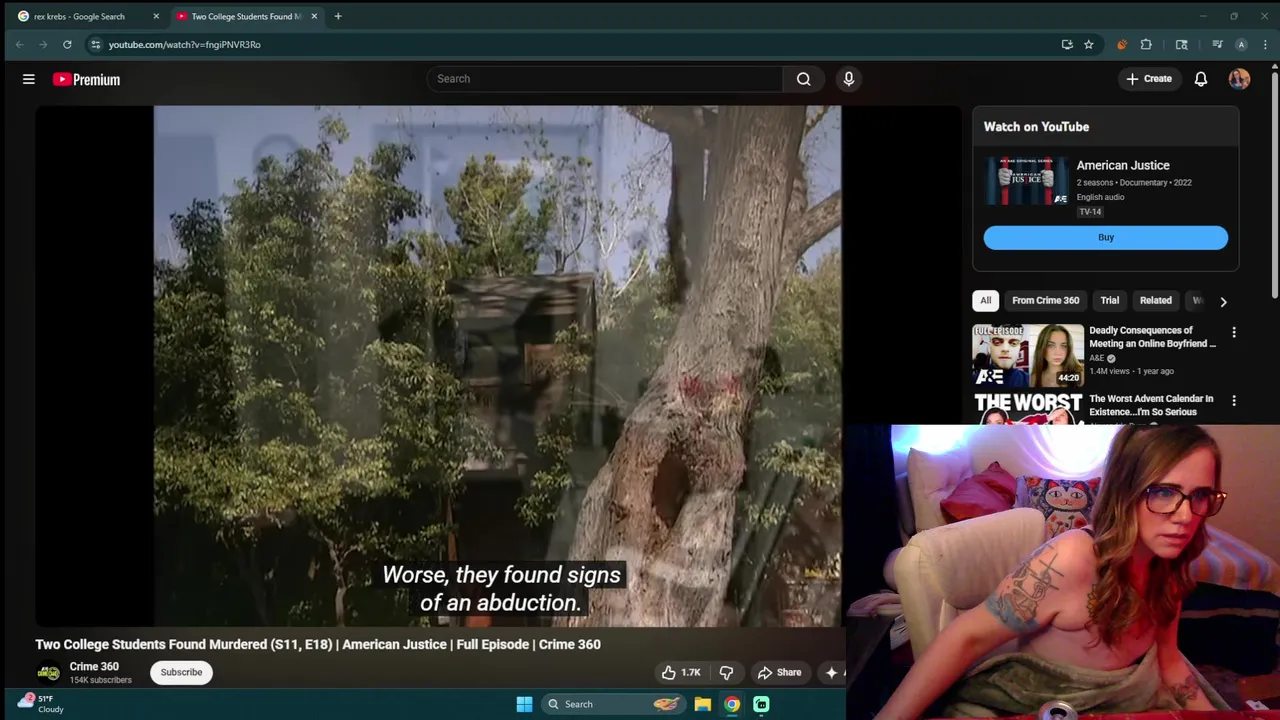Click the Windows taskbar search box
The width and height of the screenshot is (1280, 720).
point(613,704)
